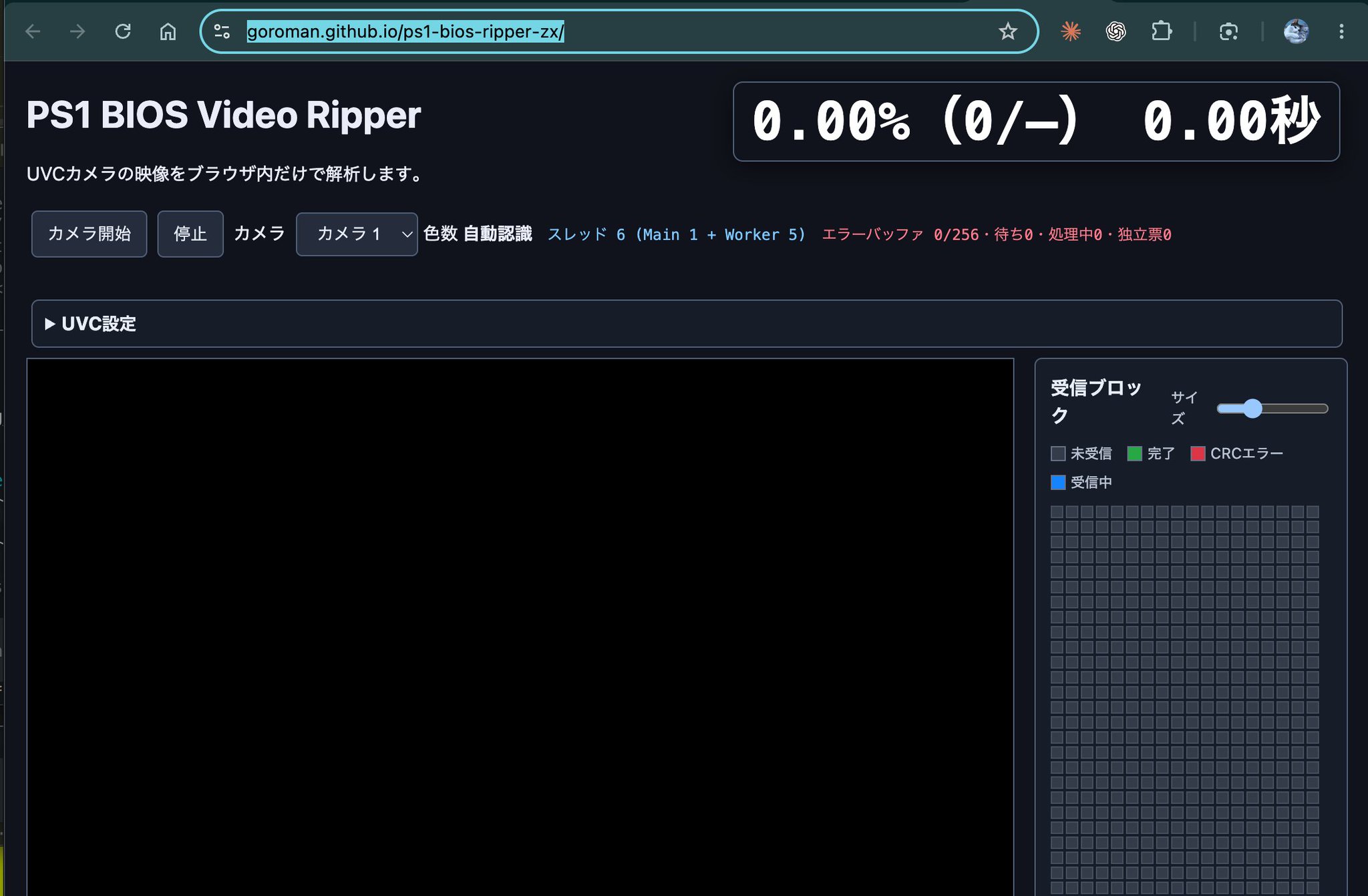Click the black camera video preview
Image resolution: width=1368 pixels, height=896 pixels.
tap(520, 627)
